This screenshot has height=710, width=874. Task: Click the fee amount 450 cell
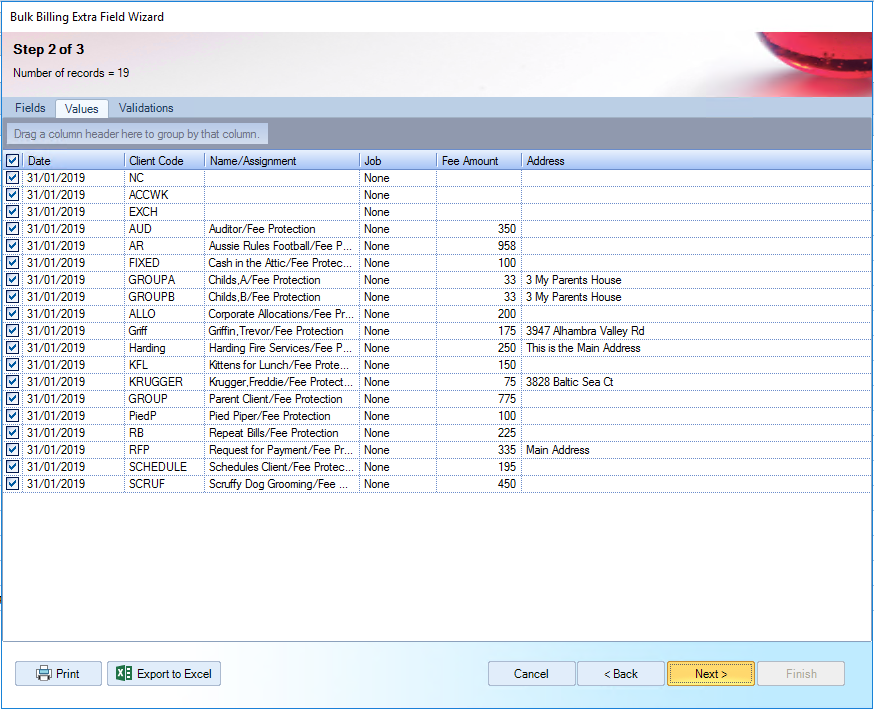coord(479,484)
